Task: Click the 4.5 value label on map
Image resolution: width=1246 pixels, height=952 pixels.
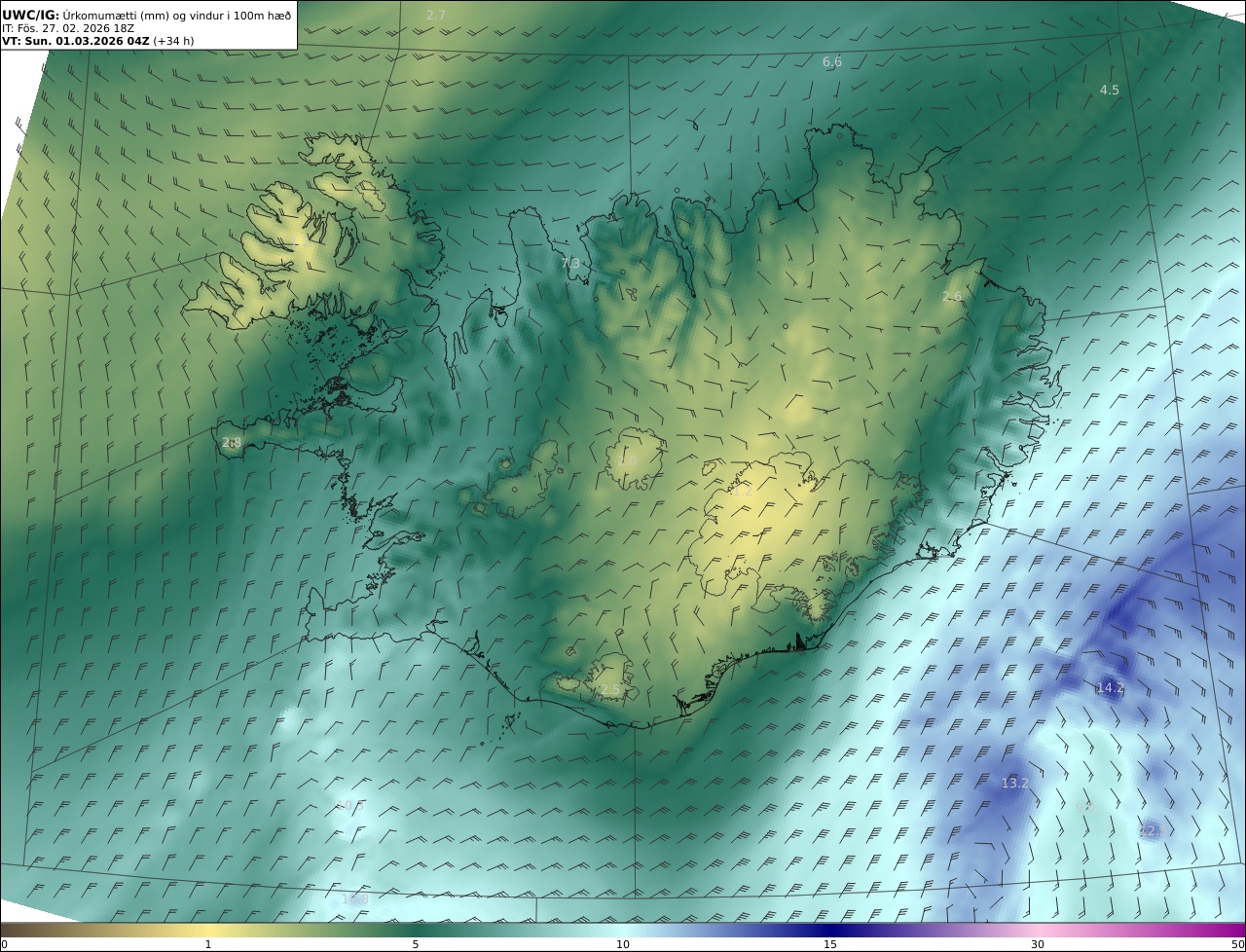Action: 1109,91
